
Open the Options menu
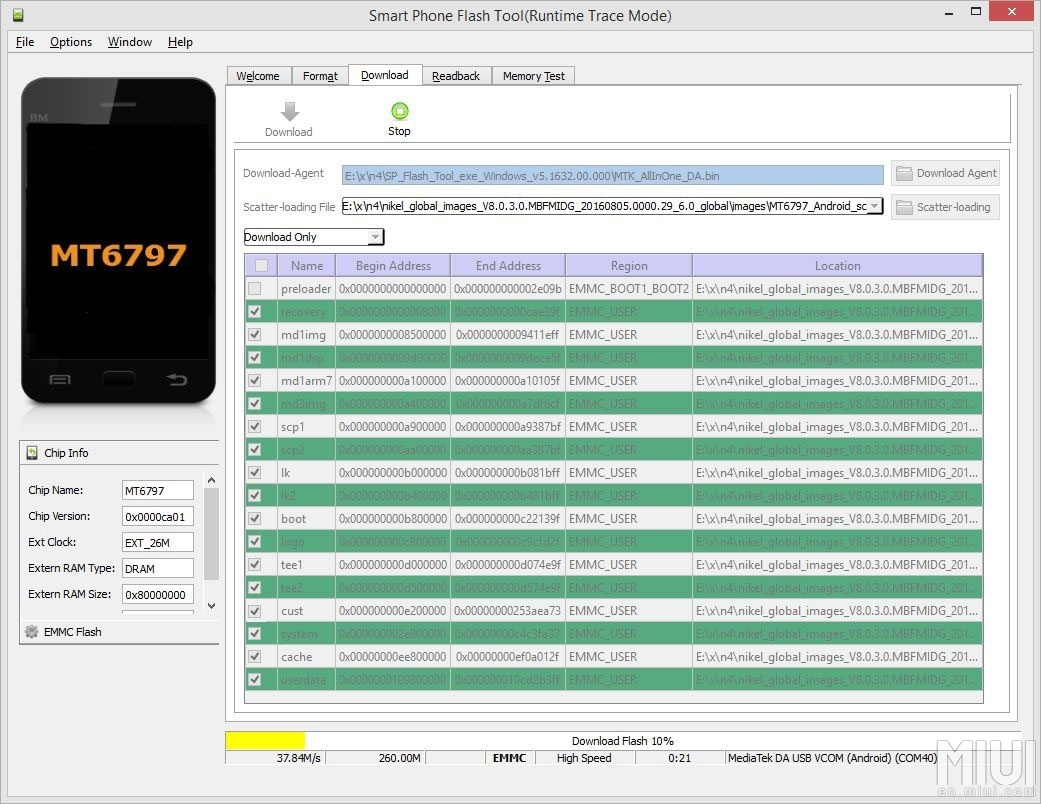pos(71,42)
